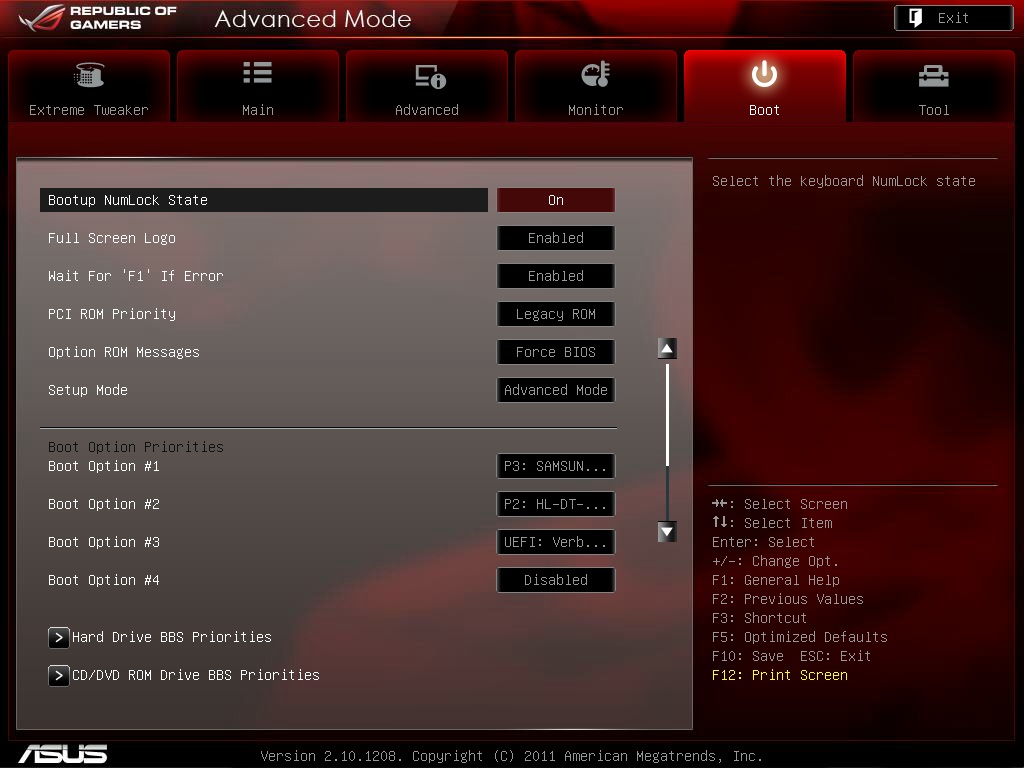Click the Exit button
1024x768 pixels.
[953, 18]
